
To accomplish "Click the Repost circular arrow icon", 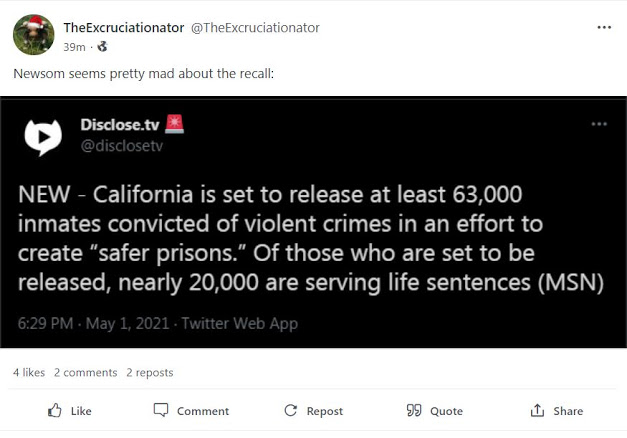I will (x=291, y=411).
